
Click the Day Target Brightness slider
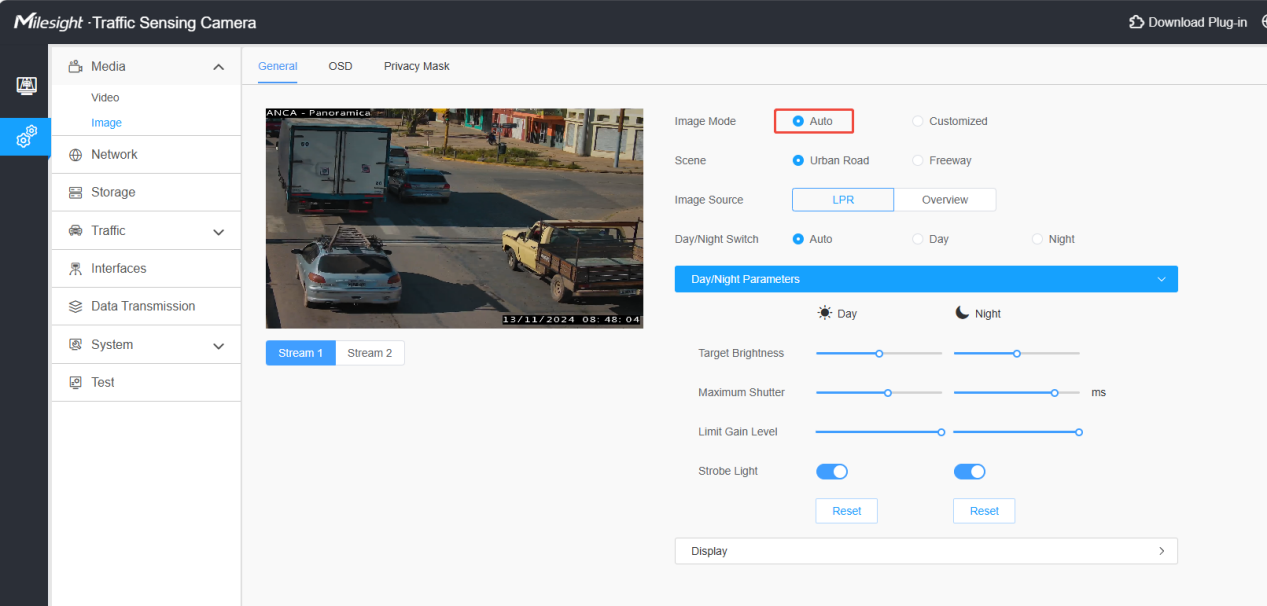pyautogui.click(x=879, y=353)
